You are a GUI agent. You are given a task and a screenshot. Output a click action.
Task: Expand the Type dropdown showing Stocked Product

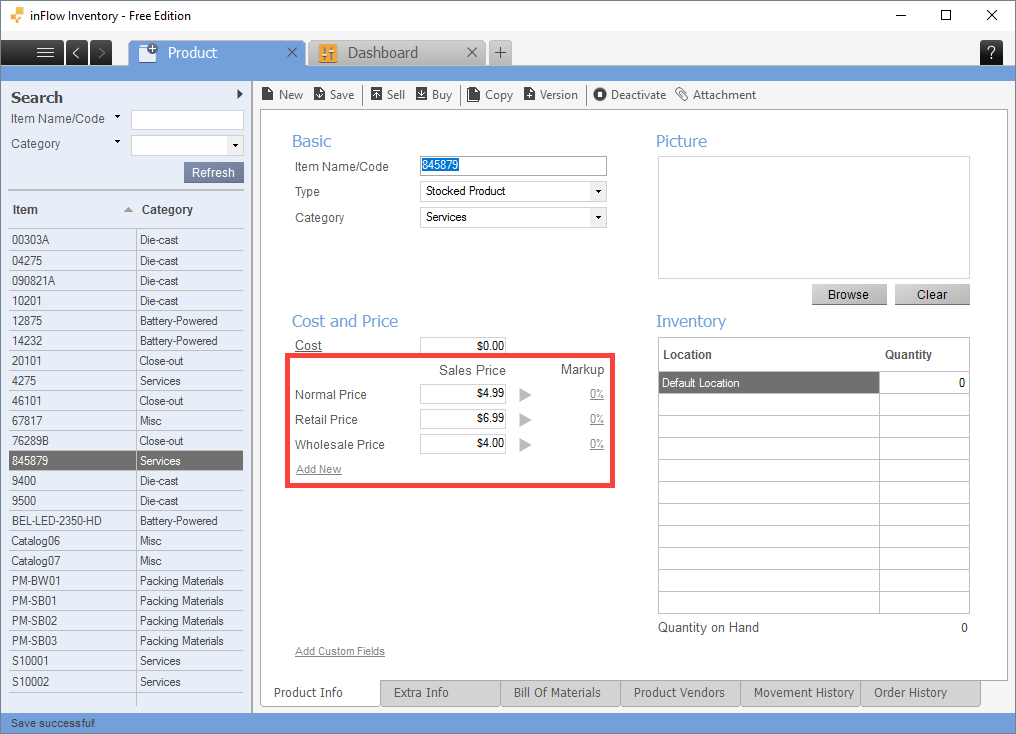click(598, 191)
